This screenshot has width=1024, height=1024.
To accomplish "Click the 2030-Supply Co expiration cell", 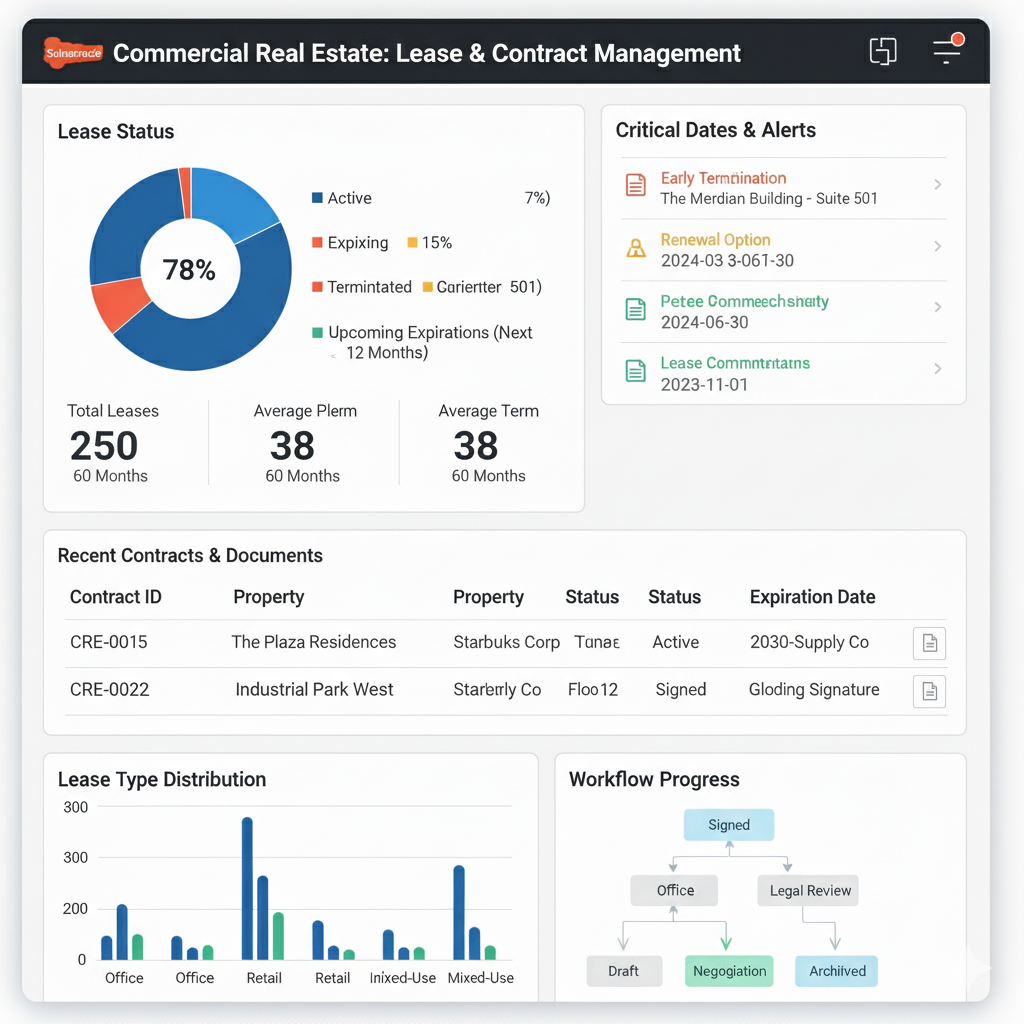I will (x=809, y=642).
